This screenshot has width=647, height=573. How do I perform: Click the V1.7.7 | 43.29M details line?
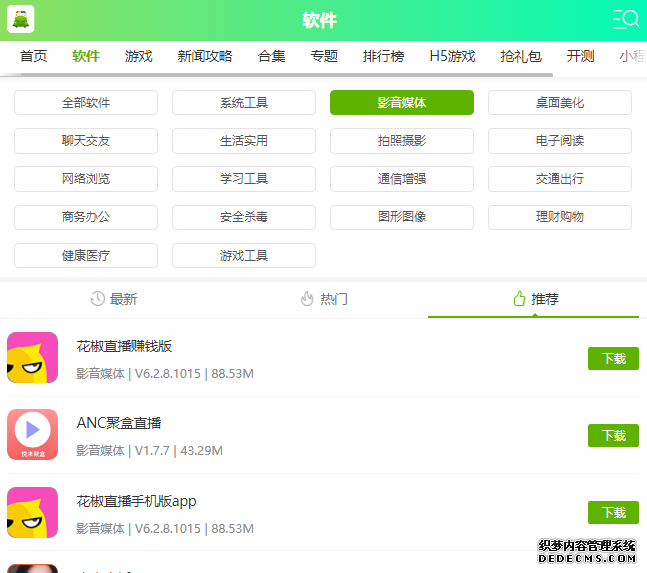coord(149,450)
